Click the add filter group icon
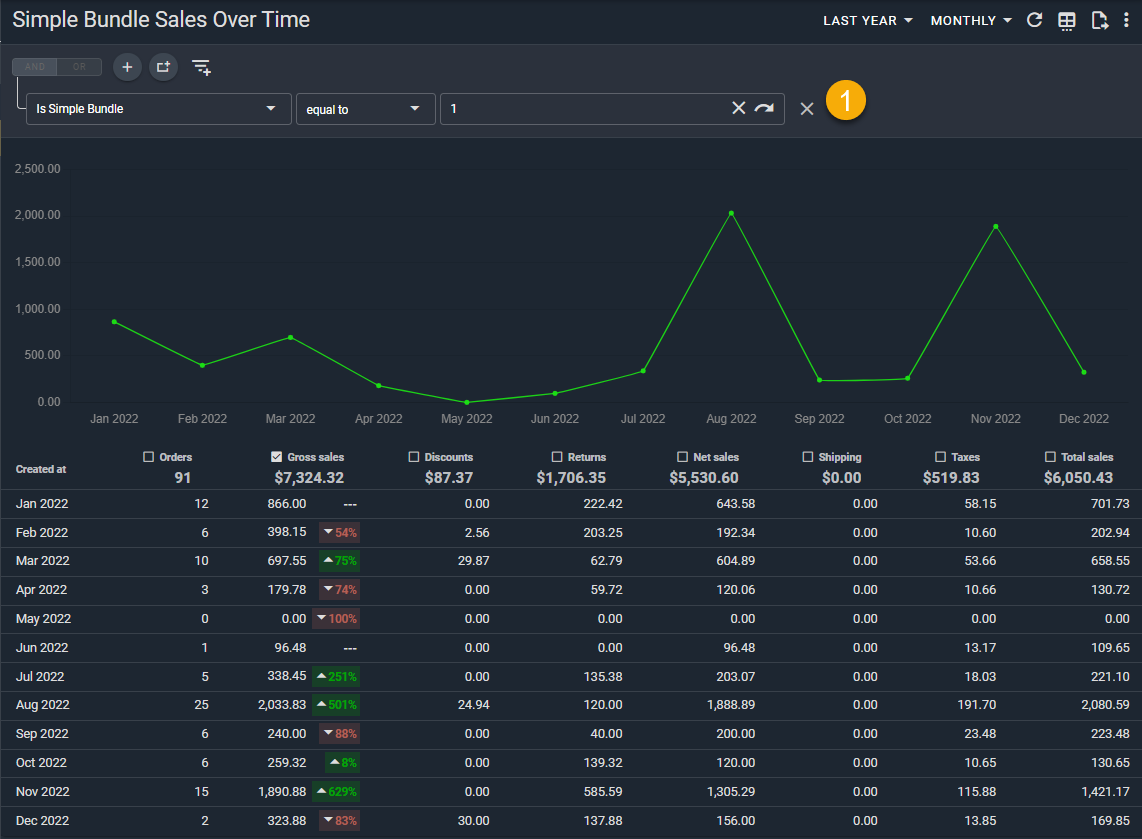 coord(163,67)
